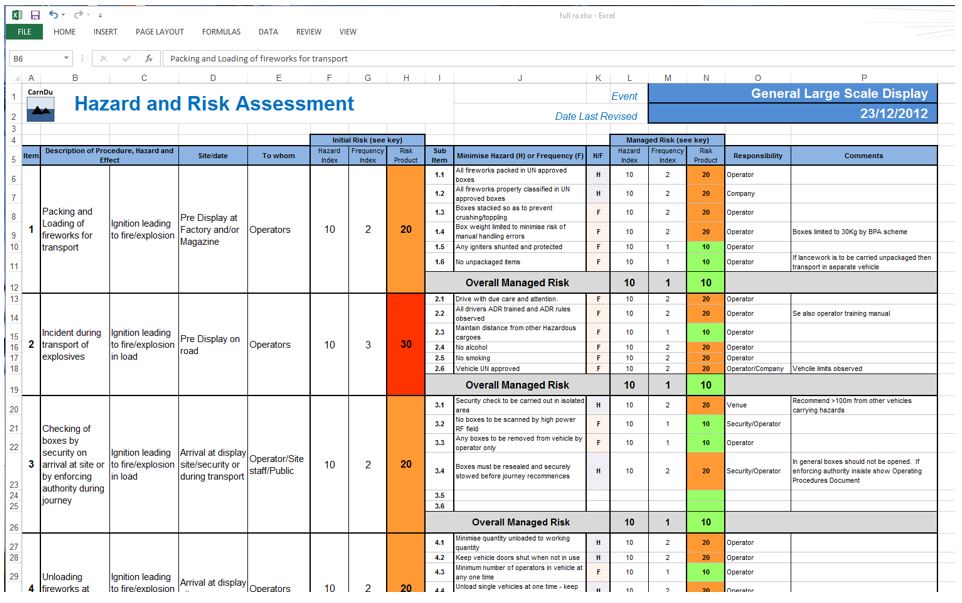
Task: Open the Undo history dropdown arrow
Action: click(64, 15)
